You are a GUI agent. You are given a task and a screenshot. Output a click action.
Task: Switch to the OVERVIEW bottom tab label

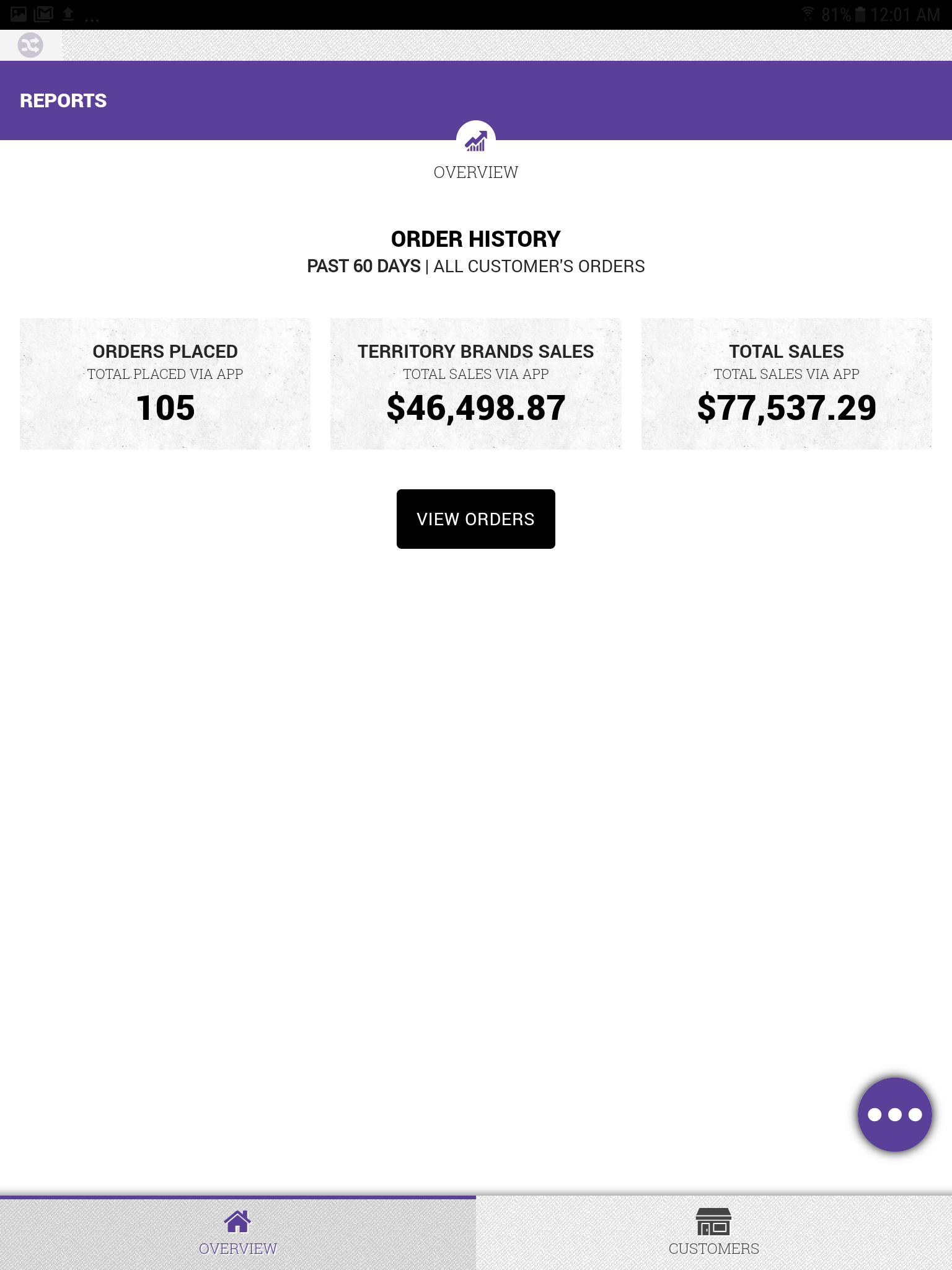pos(237,1248)
